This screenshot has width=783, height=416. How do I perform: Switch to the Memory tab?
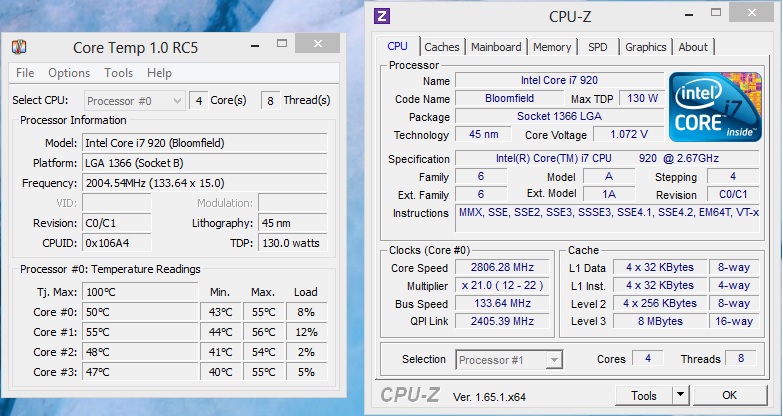(552, 47)
